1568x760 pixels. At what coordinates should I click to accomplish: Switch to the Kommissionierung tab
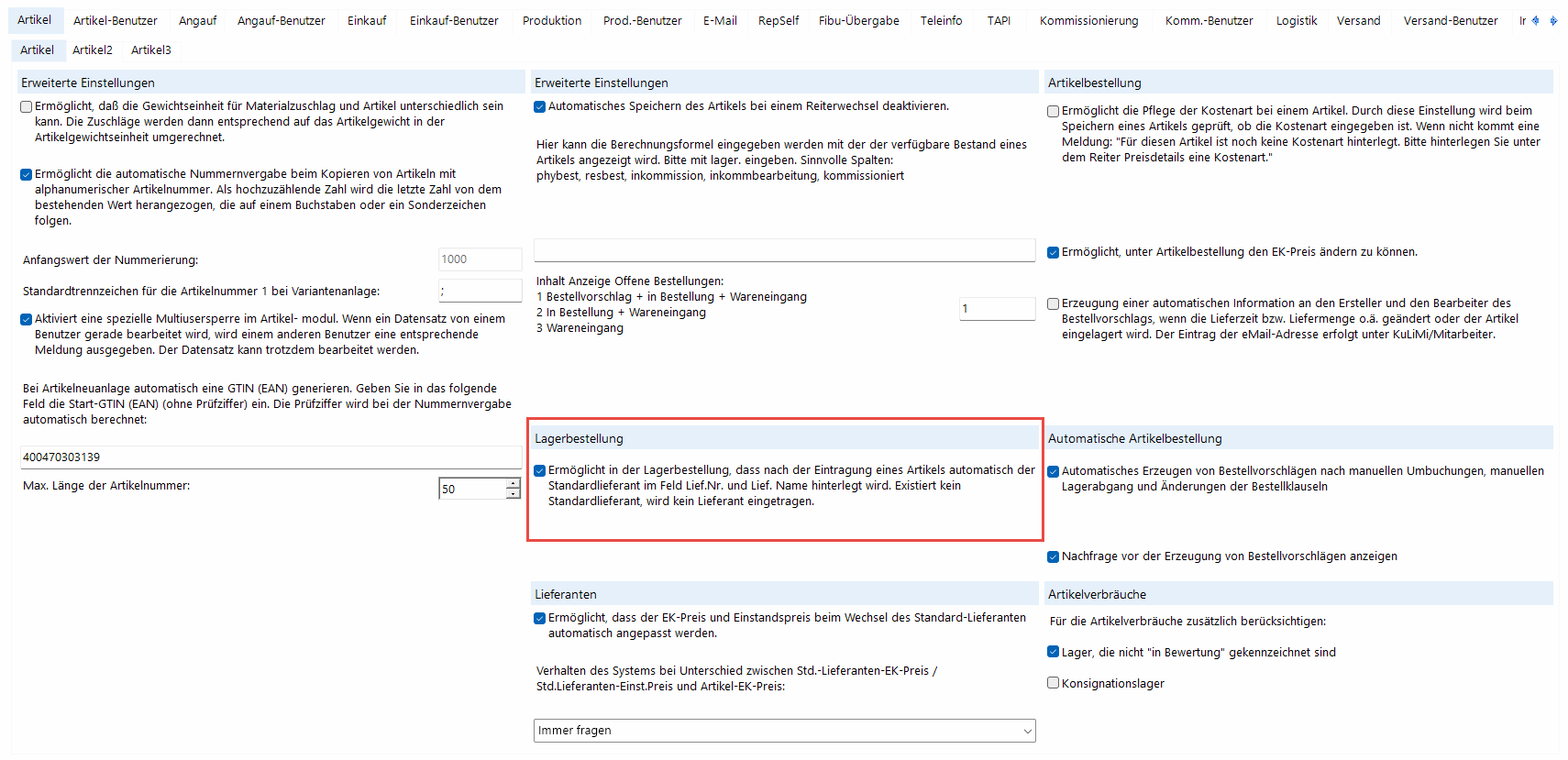[1089, 20]
